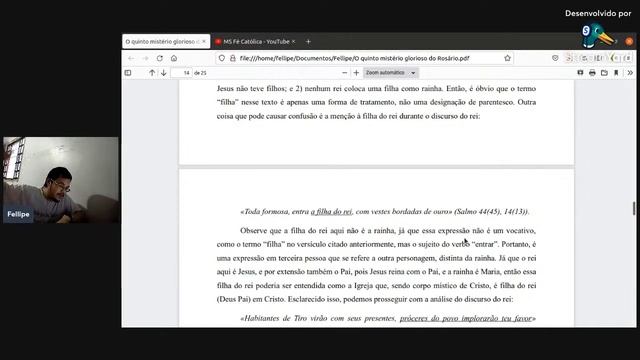Go forward with browser forward arrow
640x360 pixels.
pyautogui.click(x=145, y=58)
